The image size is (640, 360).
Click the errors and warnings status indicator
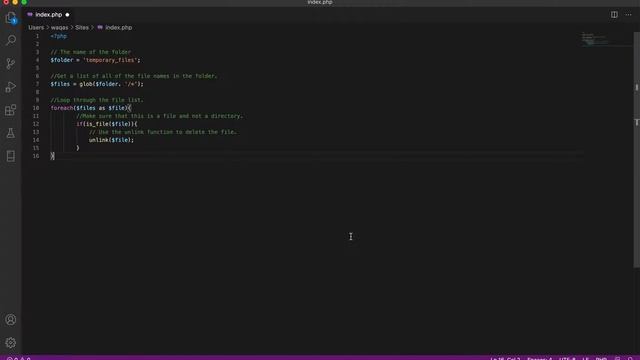coord(18,358)
